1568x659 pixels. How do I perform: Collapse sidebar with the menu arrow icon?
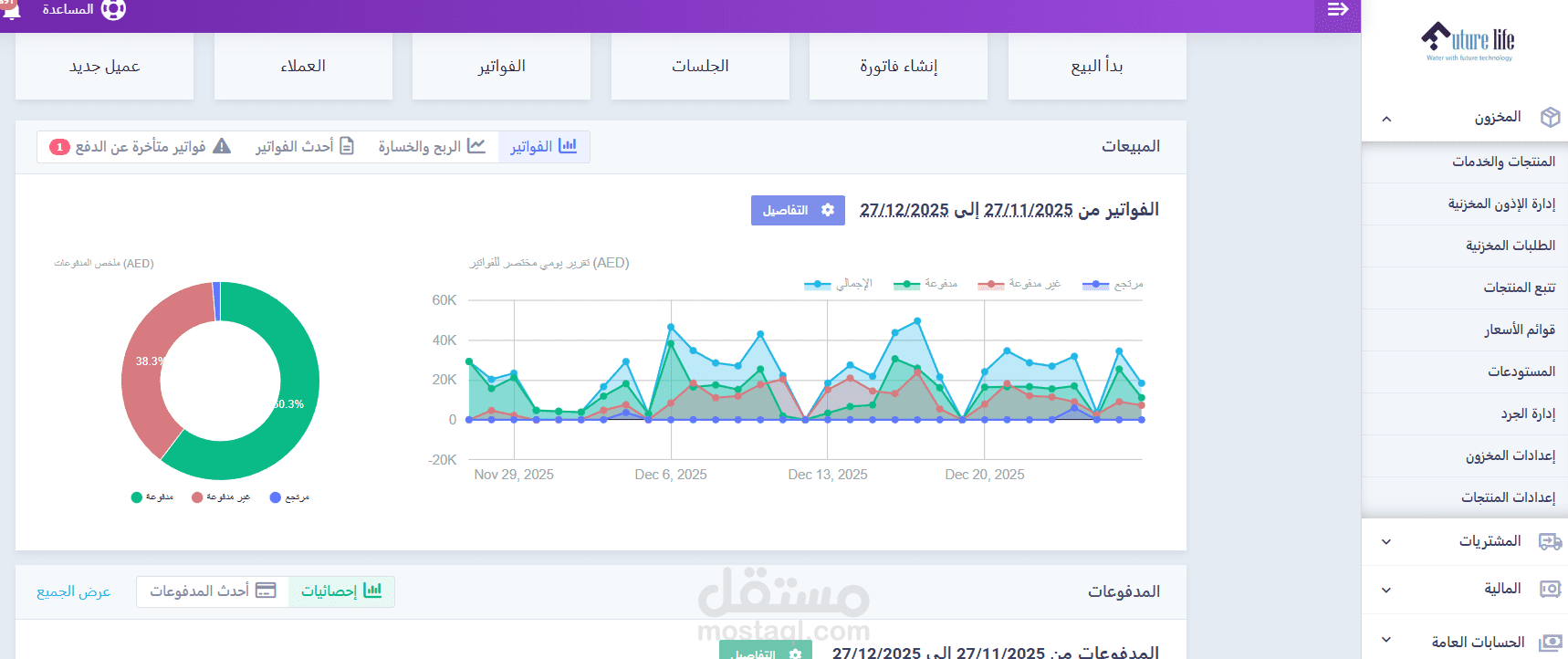coord(1338,9)
